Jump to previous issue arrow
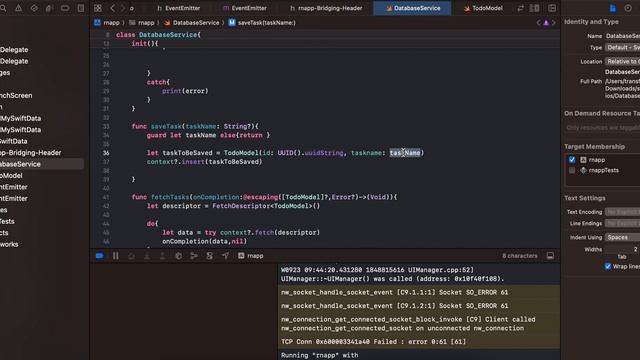The height and width of the screenshot is (360, 640). pyautogui.click(x=538, y=23)
